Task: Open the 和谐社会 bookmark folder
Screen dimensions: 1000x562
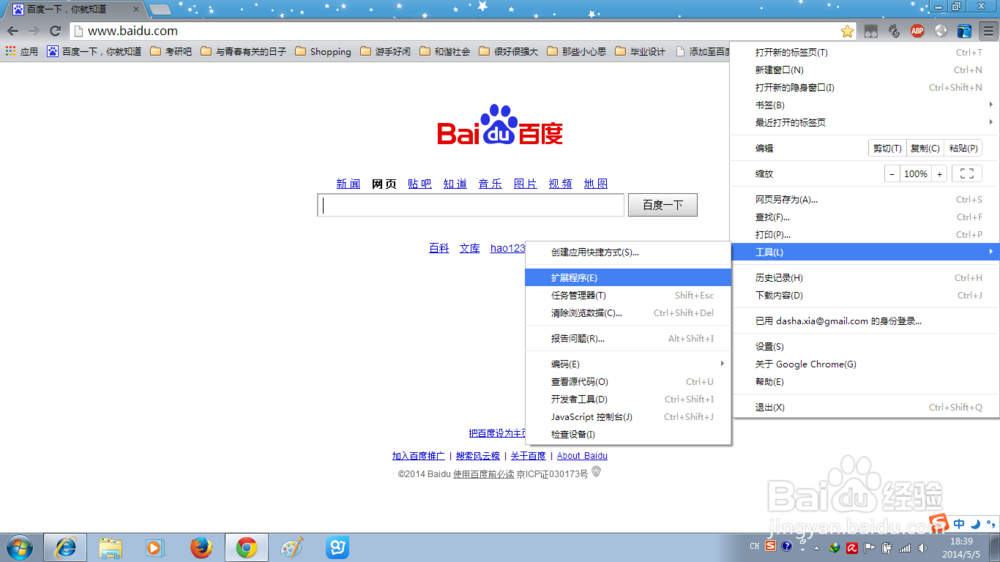Action: 445,51
